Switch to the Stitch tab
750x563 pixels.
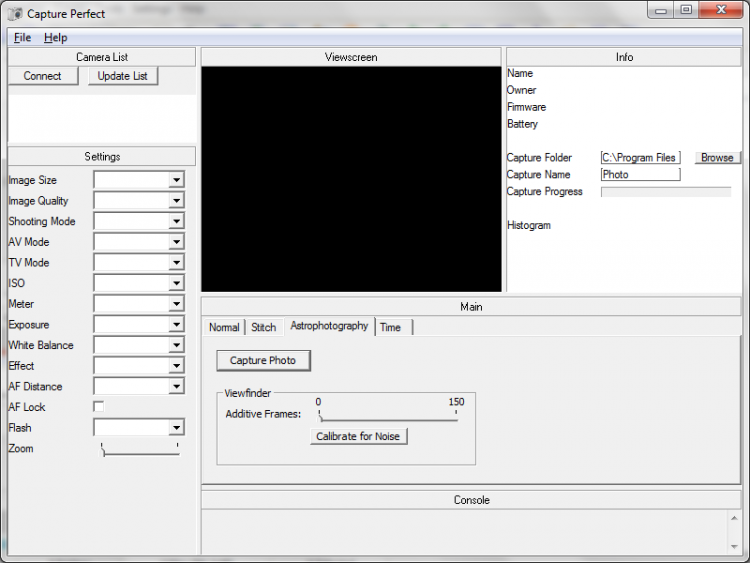click(x=263, y=327)
